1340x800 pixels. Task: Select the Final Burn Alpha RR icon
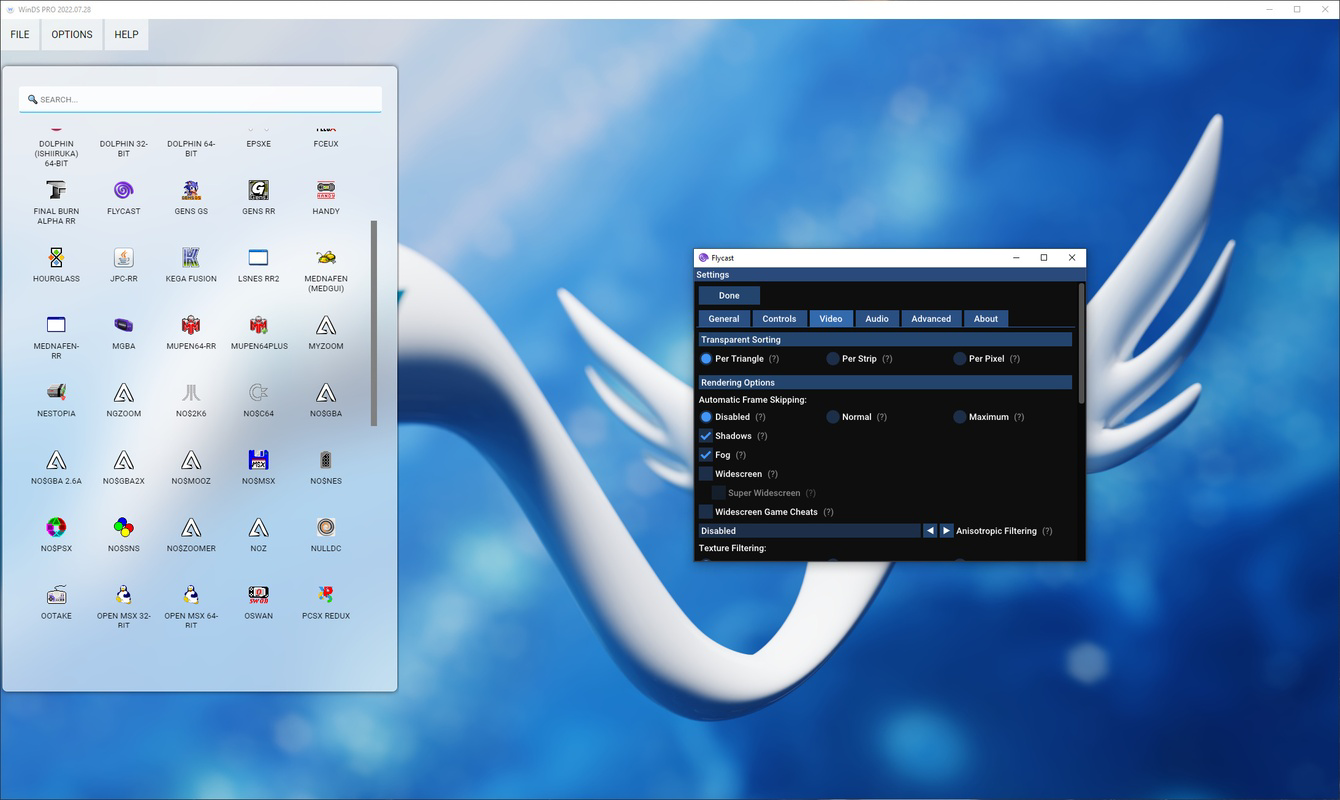(x=56, y=190)
